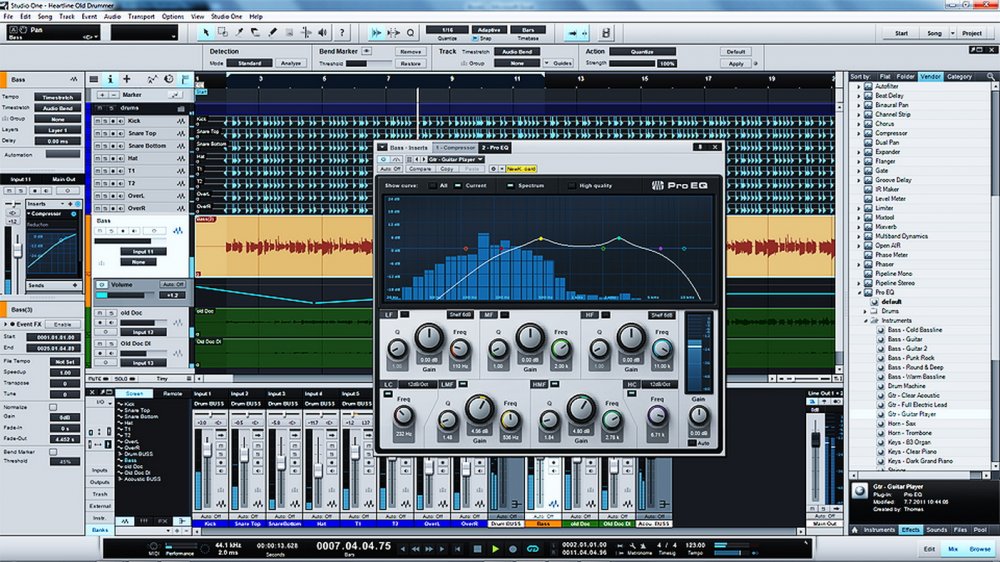
Task: Enable High quality checkbox in Pro EQ
Action: tap(571, 186)
